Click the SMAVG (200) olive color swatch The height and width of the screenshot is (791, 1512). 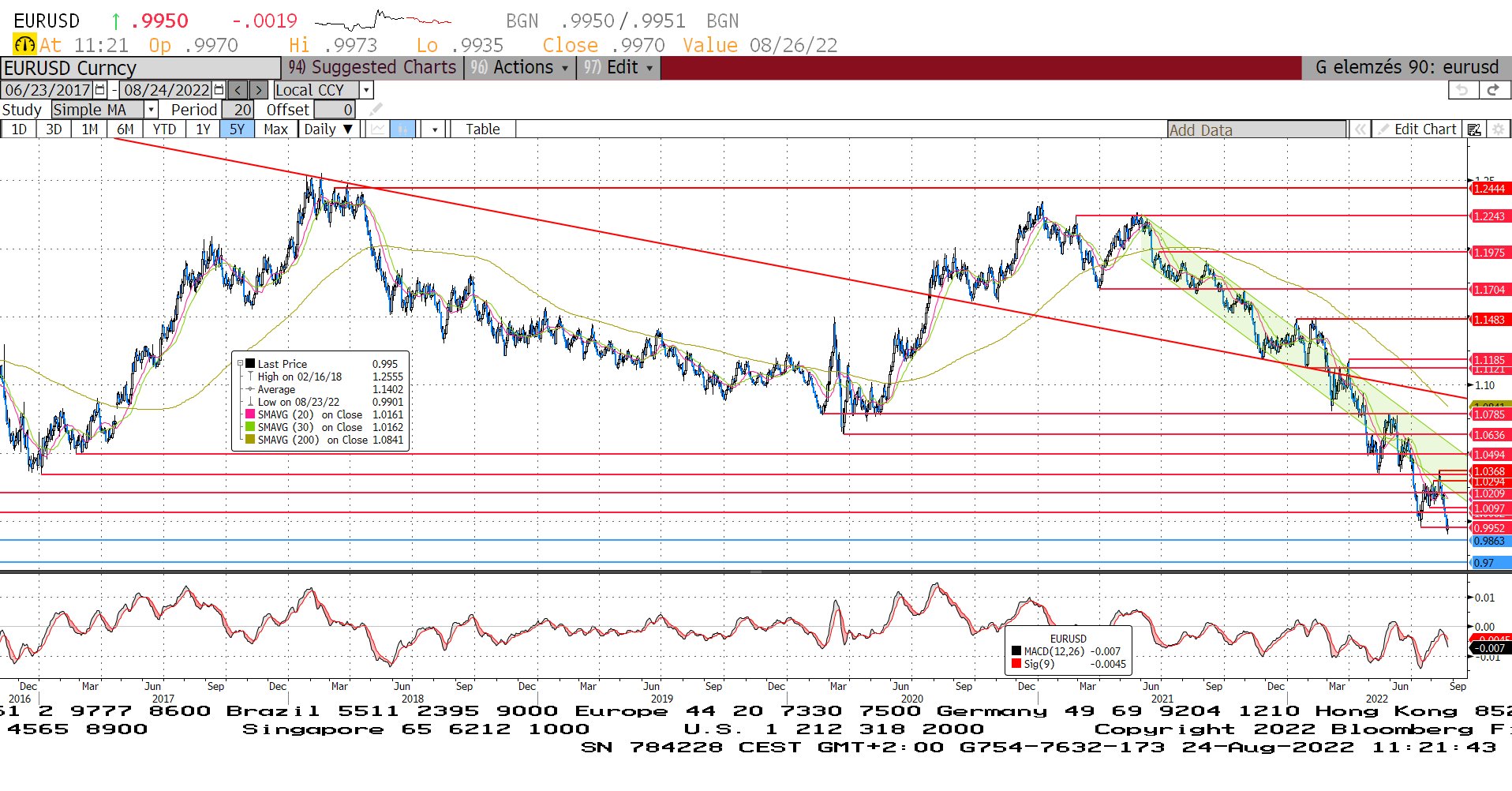[250, 440]
